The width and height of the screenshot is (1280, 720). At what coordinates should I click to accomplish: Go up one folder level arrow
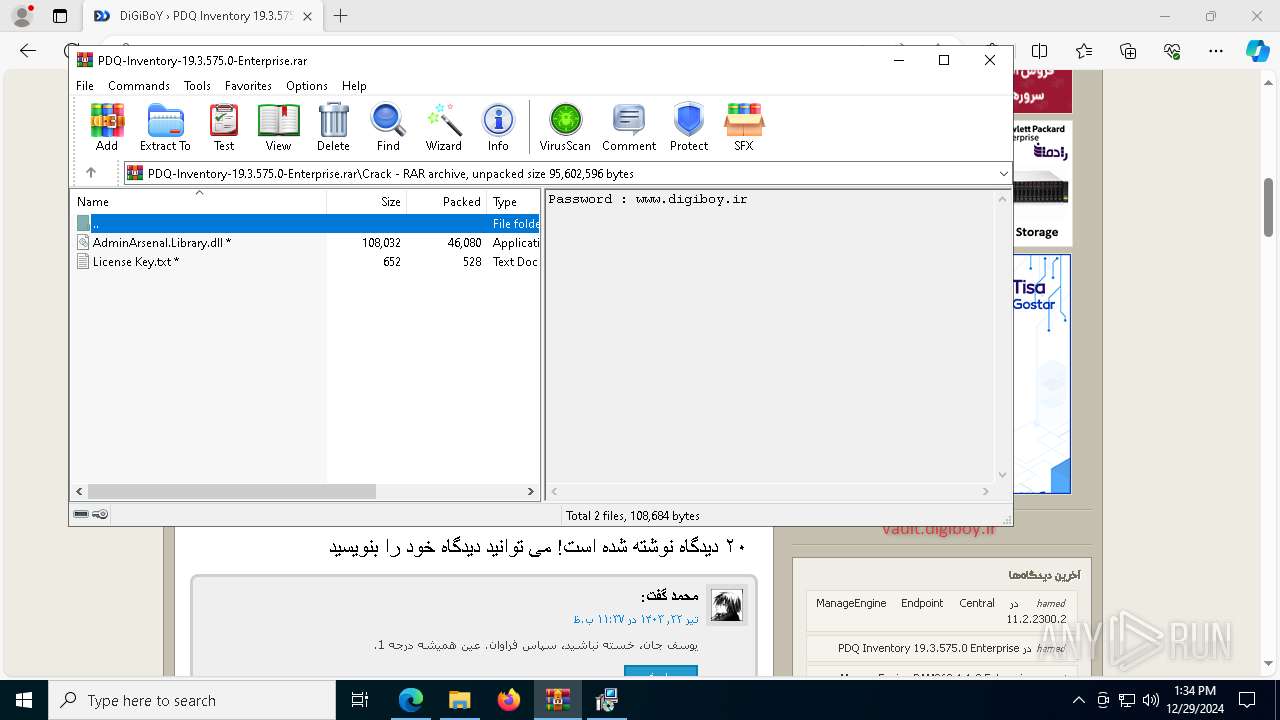(x=91, y=173)
